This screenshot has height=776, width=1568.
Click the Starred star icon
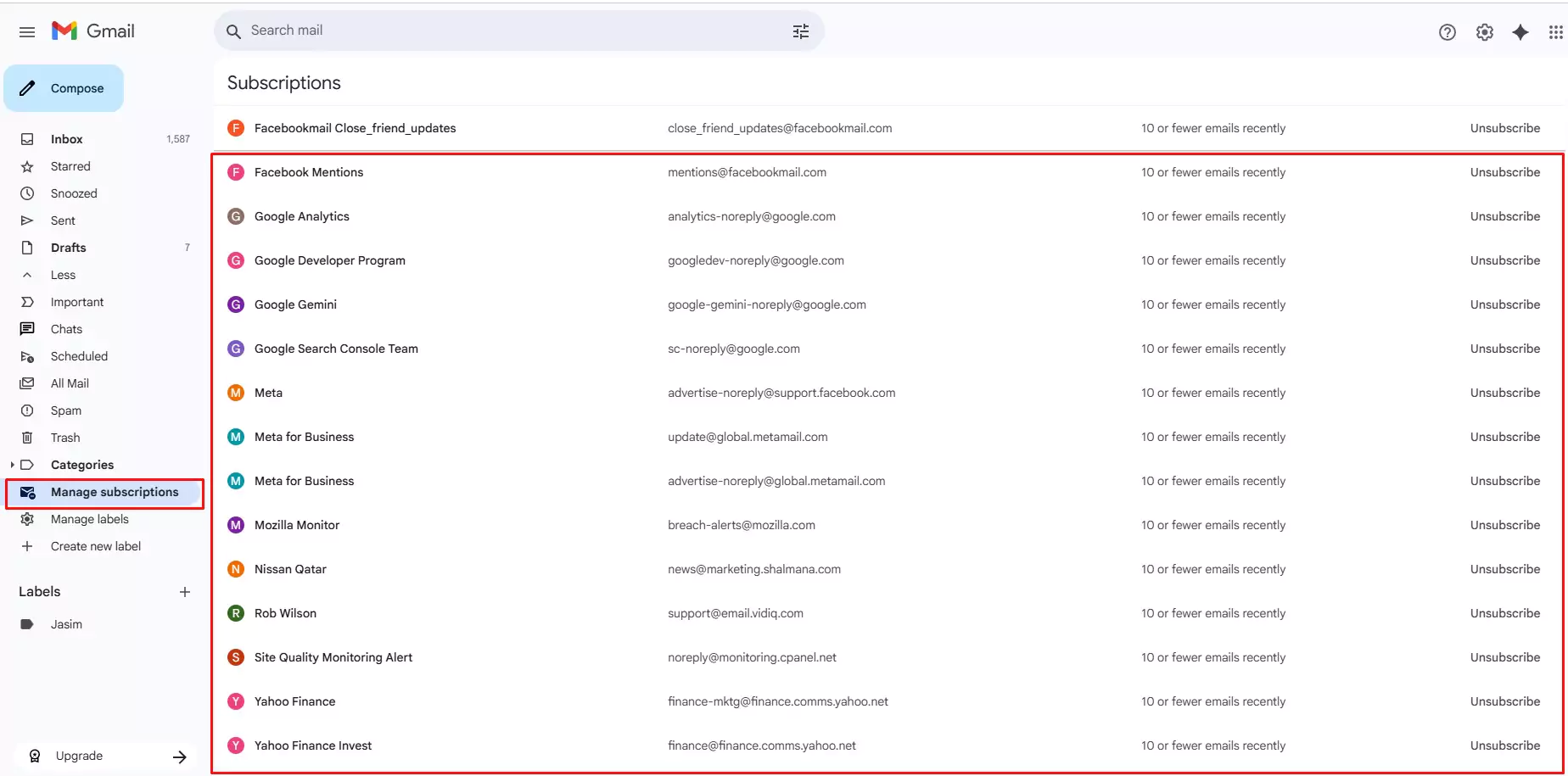tap(27, 166)
